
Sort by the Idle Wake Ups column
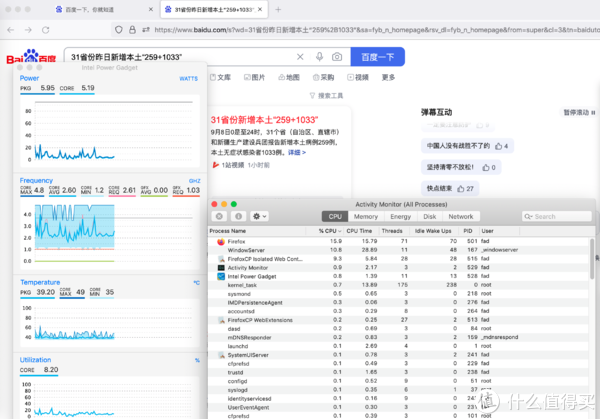tap(433, 231)
